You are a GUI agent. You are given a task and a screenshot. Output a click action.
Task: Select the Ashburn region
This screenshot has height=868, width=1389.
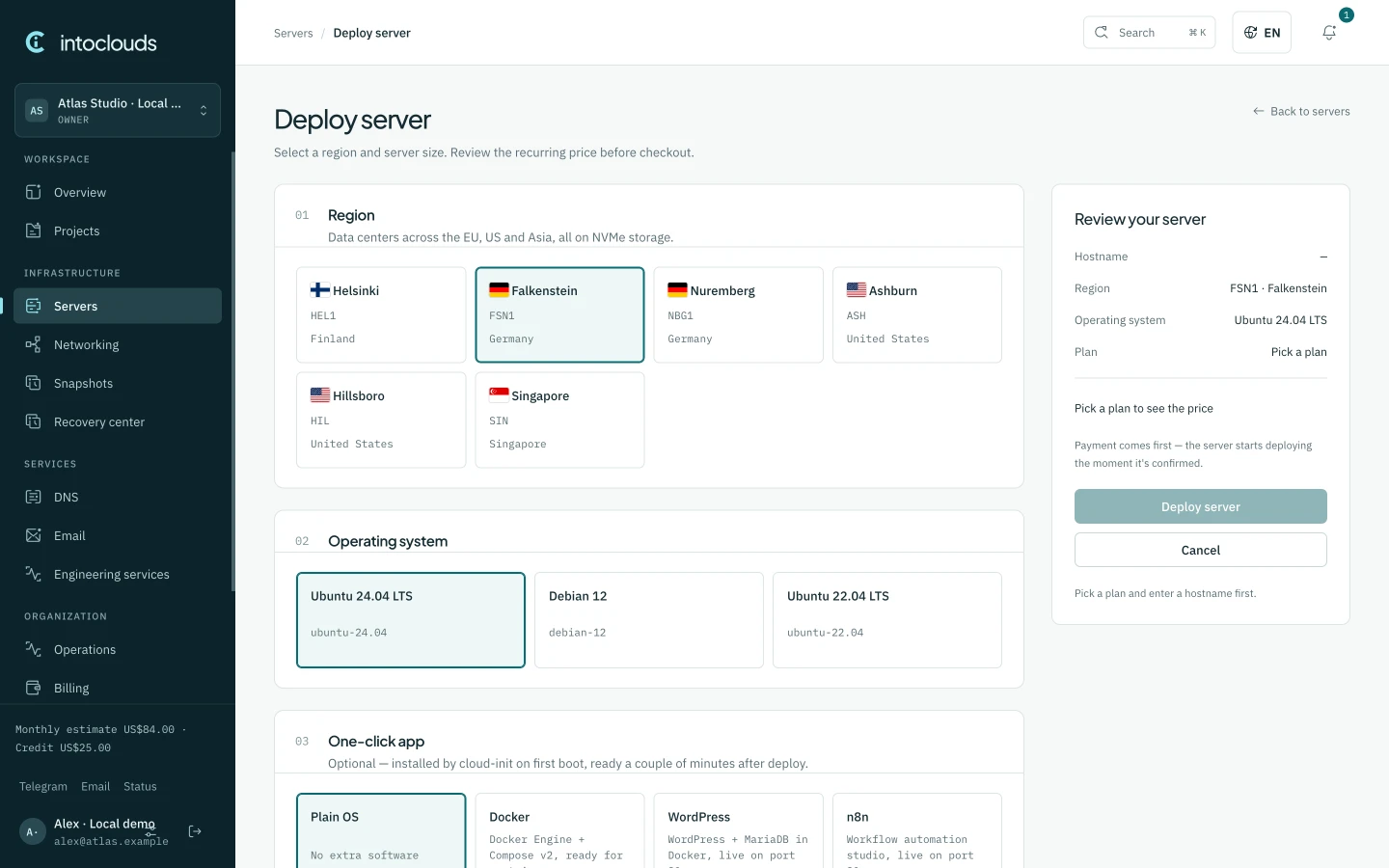(917, 314)
